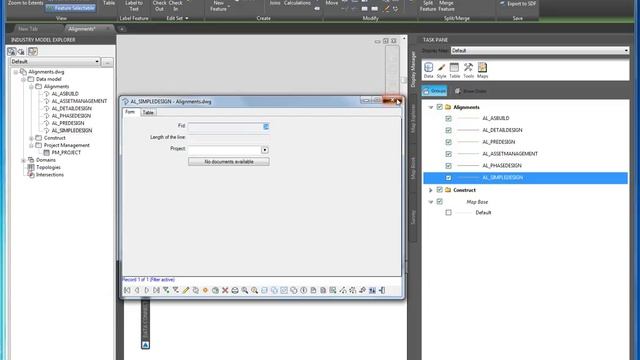This screenshot has width=640, height=360.
Task: Click the rightmost exit icon in form toolbar
Action: pyautogui.click(x=382, y=290)
